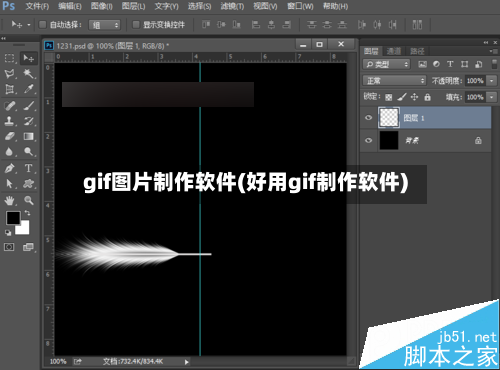This screenshot has width=500, height=370.
Task: Filter layers by adjustment layer icon
Action: [436, 64]
